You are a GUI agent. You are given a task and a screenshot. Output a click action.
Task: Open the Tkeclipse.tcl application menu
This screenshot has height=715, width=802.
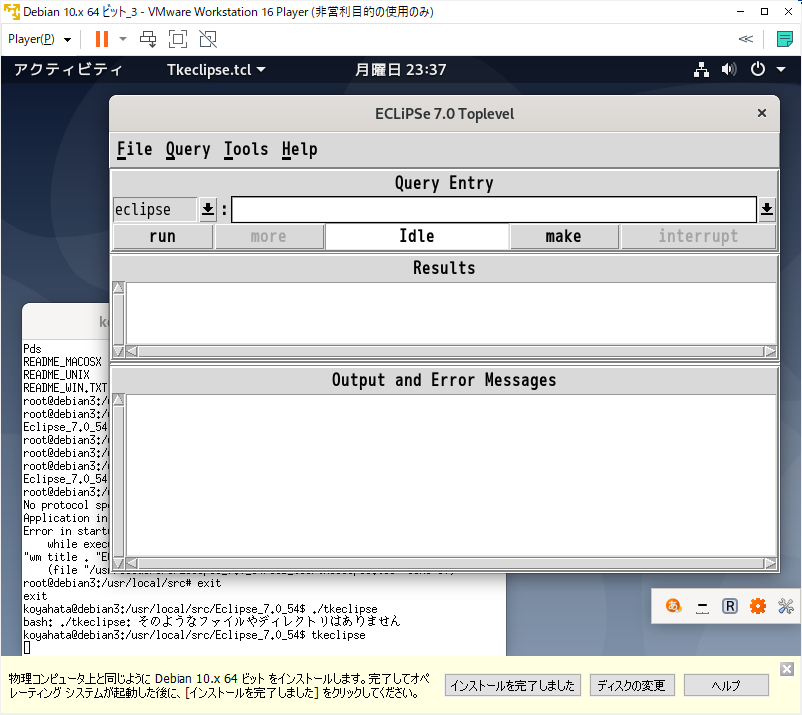click(216, 70)
